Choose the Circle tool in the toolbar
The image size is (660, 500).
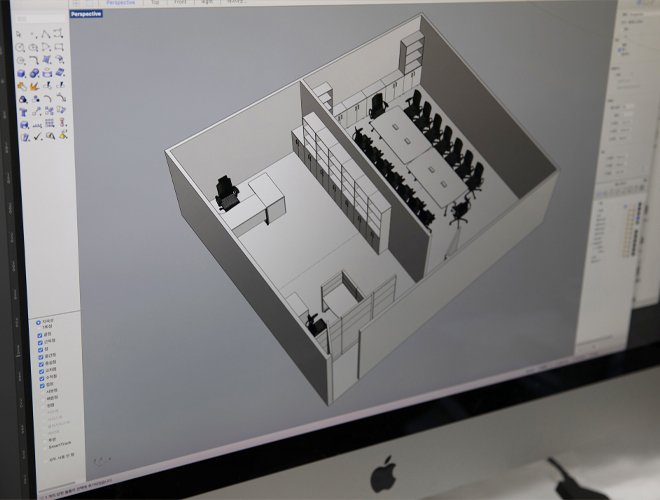[21, 47]
